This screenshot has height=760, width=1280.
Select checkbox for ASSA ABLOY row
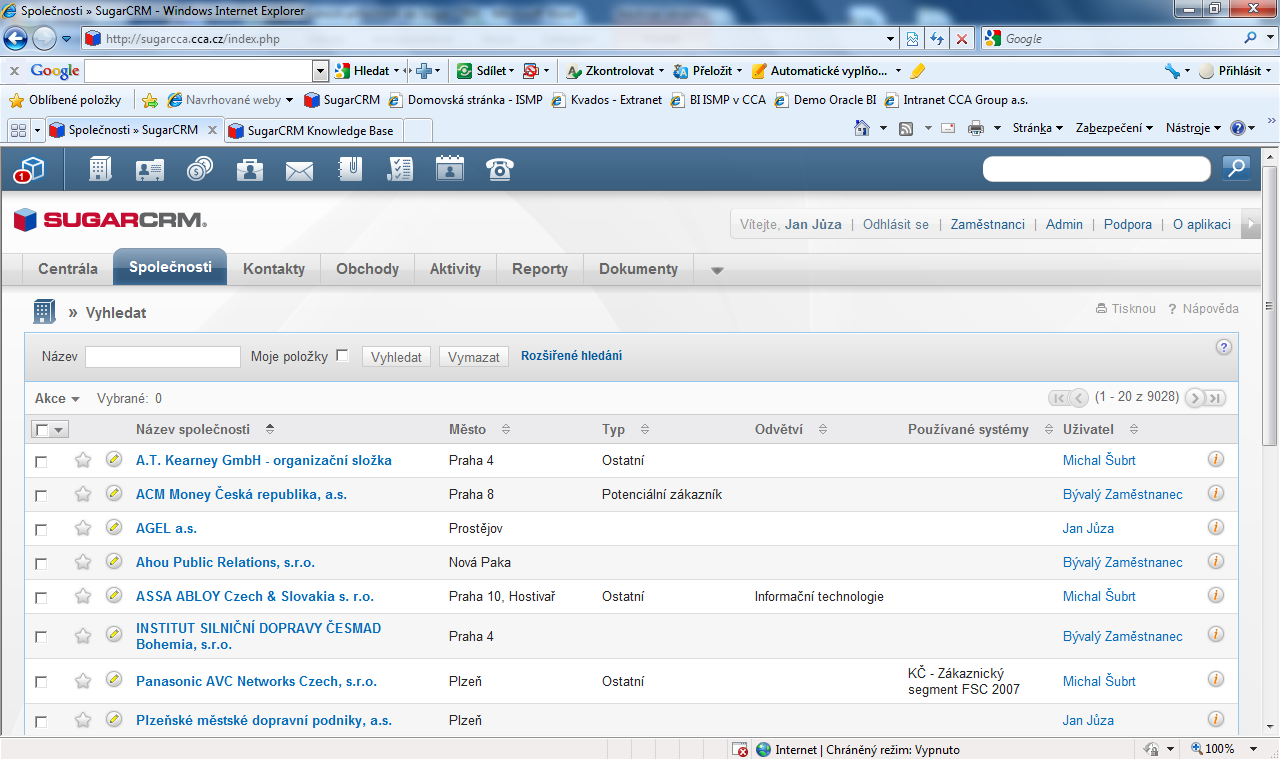(41, 598)
